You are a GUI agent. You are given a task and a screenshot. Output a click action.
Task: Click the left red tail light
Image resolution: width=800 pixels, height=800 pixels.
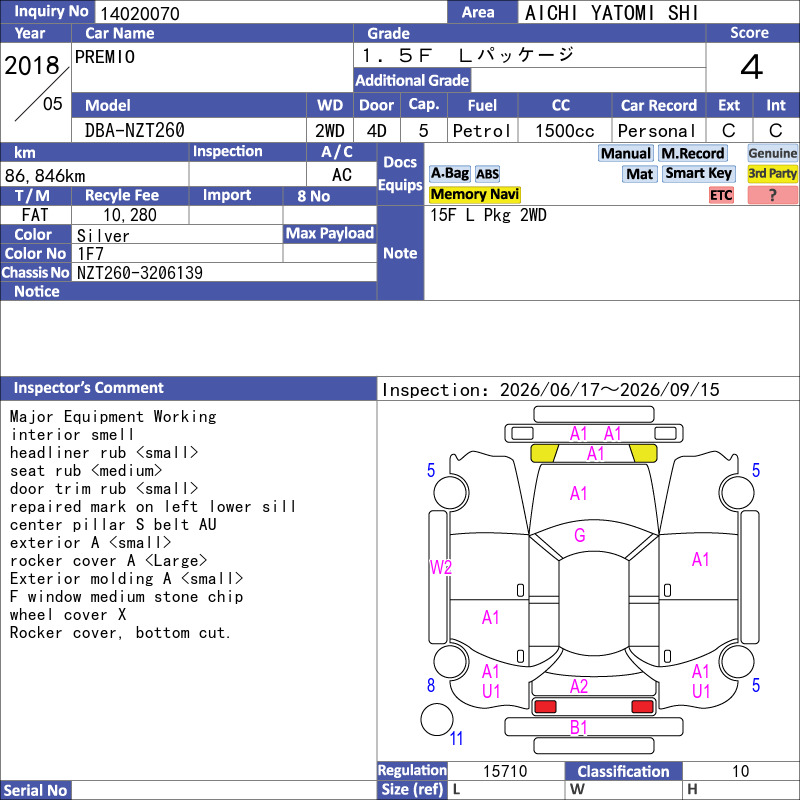click(545, 707)
